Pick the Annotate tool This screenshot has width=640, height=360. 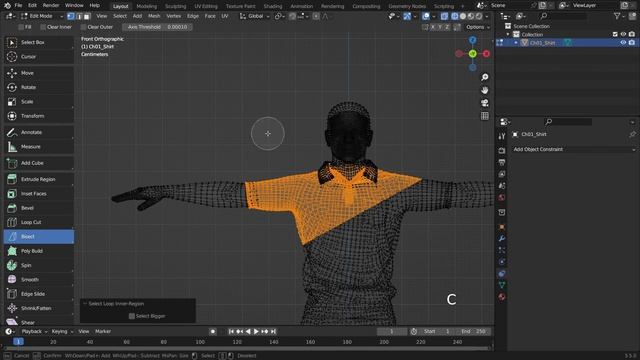pyautogui.click(x=39, y=132)
